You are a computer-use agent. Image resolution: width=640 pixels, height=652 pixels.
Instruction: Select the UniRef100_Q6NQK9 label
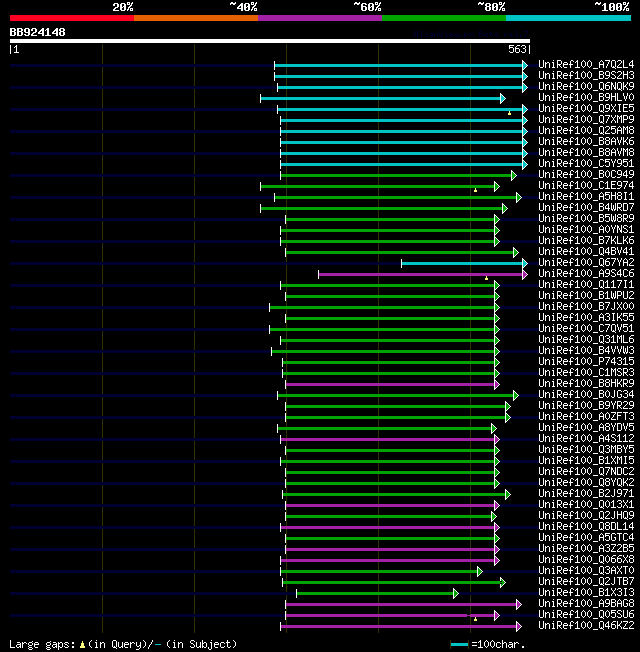tap(586, 86)
